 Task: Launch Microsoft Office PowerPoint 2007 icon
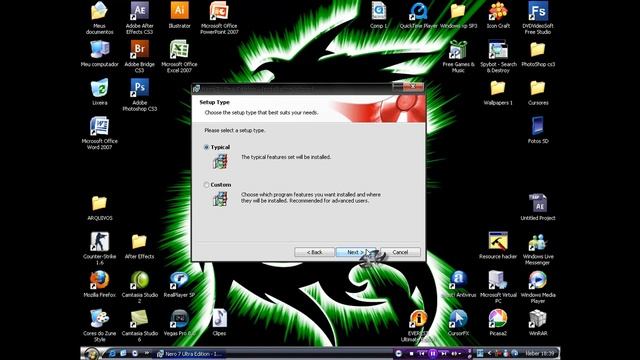coord(219,18)
